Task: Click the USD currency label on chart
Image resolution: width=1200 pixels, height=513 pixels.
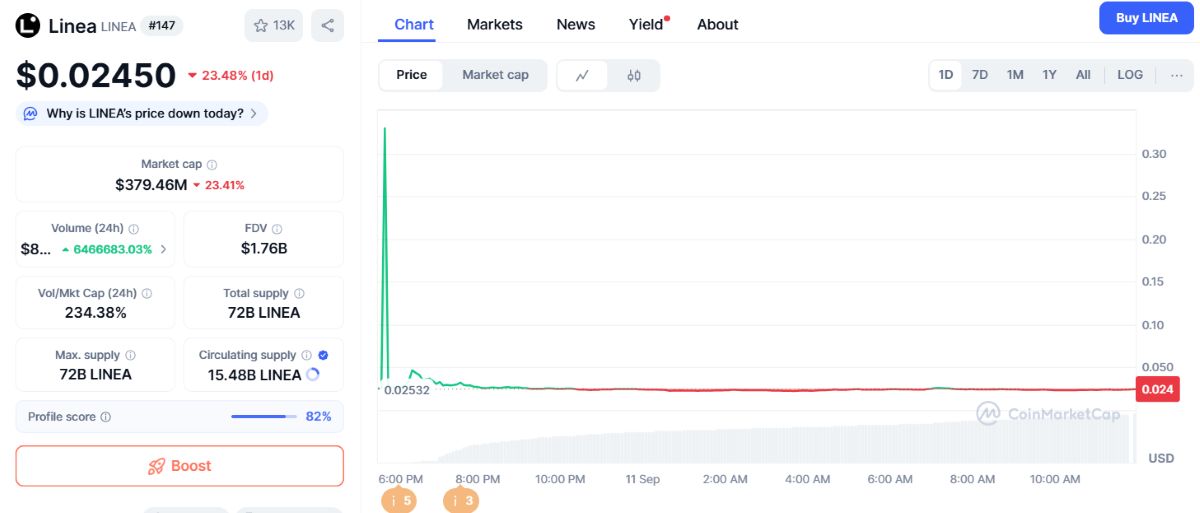Action: (x=1161, y=458)
